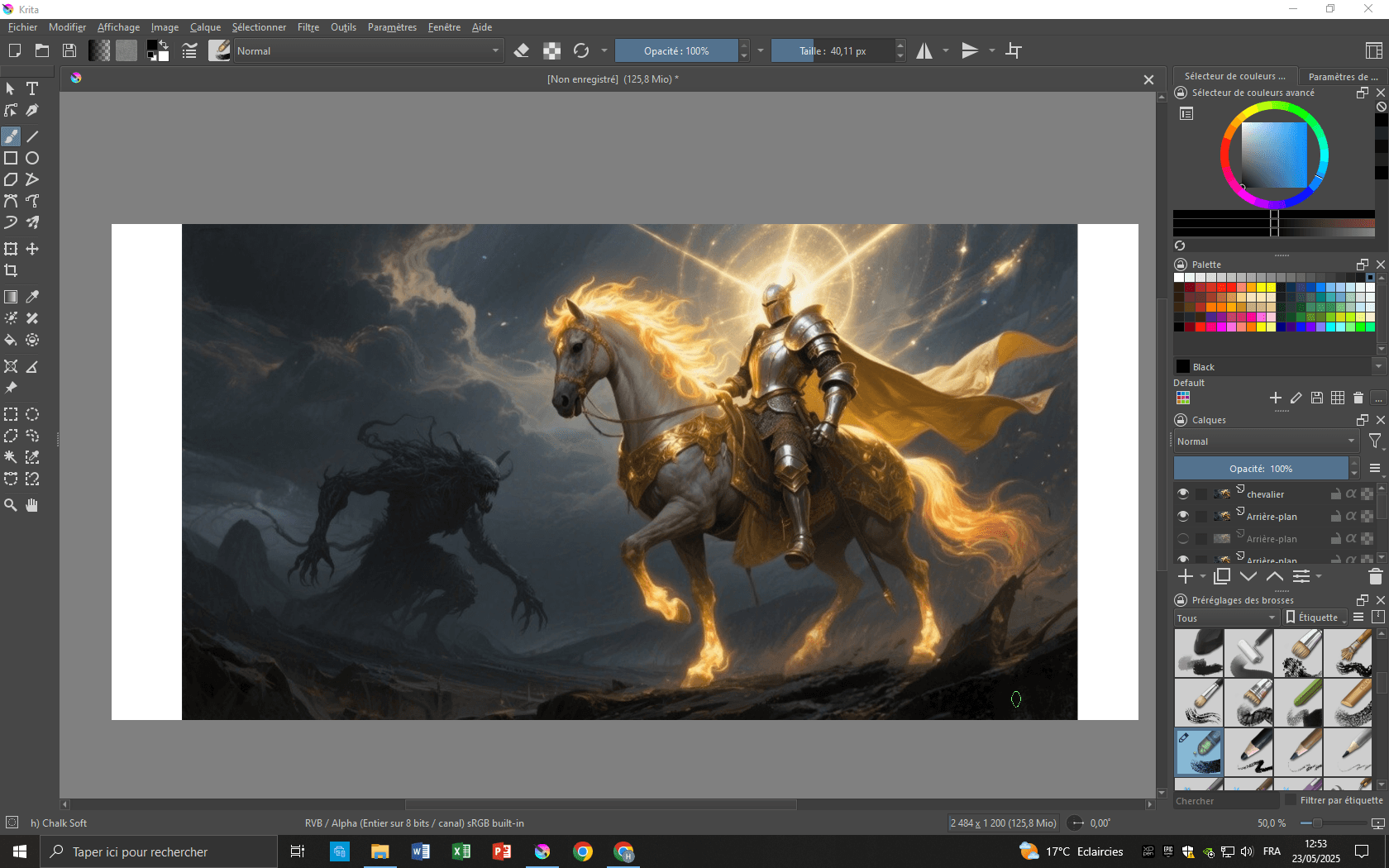Open the brush editor settings
Viewport: 1389px width, 868px height.
tap(189, 50)
